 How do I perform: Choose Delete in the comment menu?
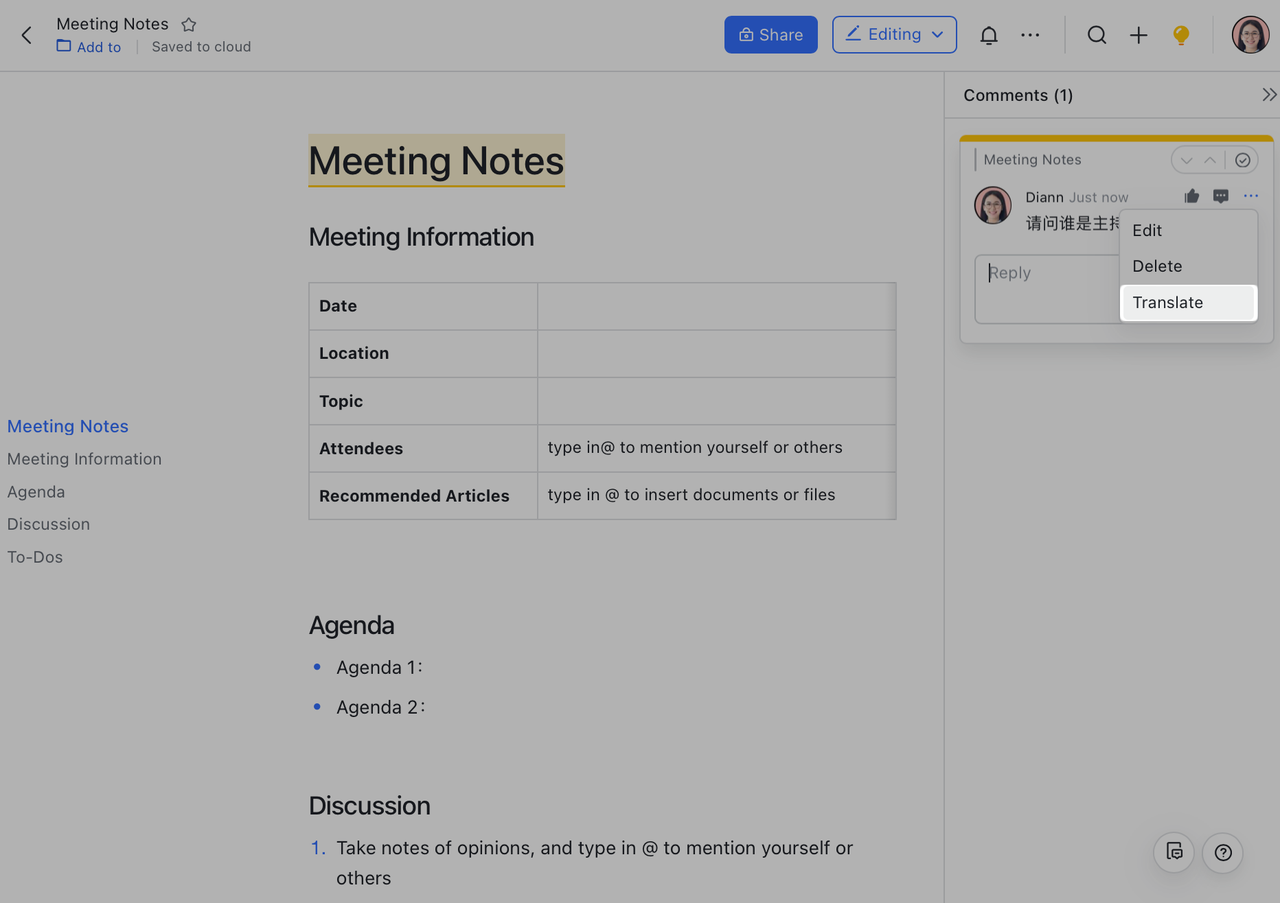pyautogui.click(x=1157, y=266)
